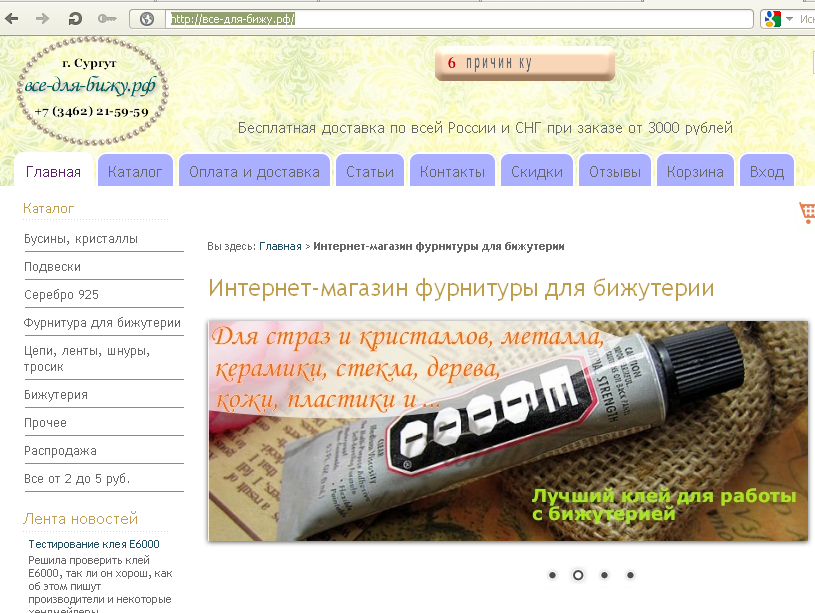This screenshot has height=613, width=815.
Task: Open Бусины, кристаллы category
Action: [81, 239]
